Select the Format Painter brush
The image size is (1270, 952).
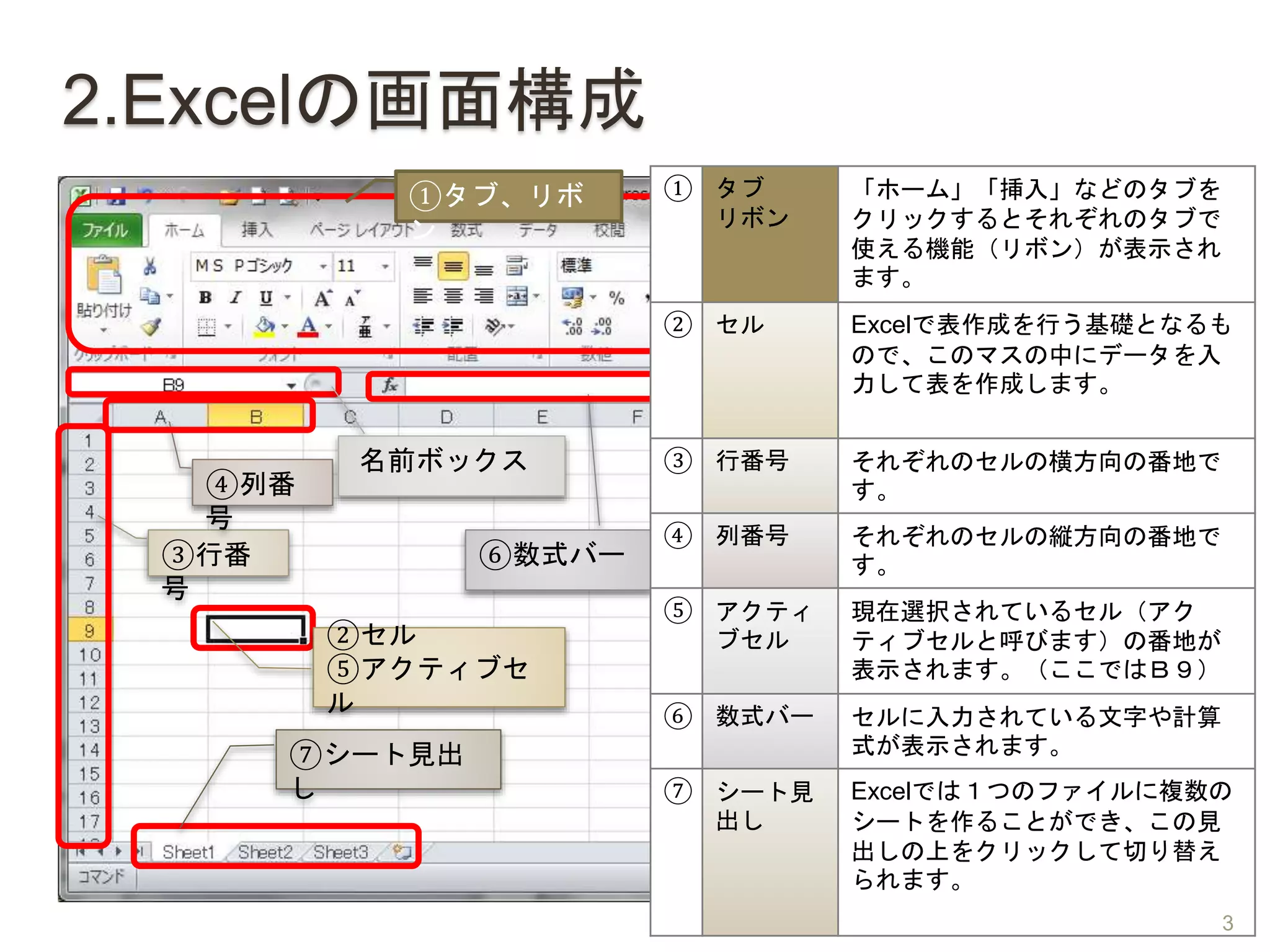151,326
